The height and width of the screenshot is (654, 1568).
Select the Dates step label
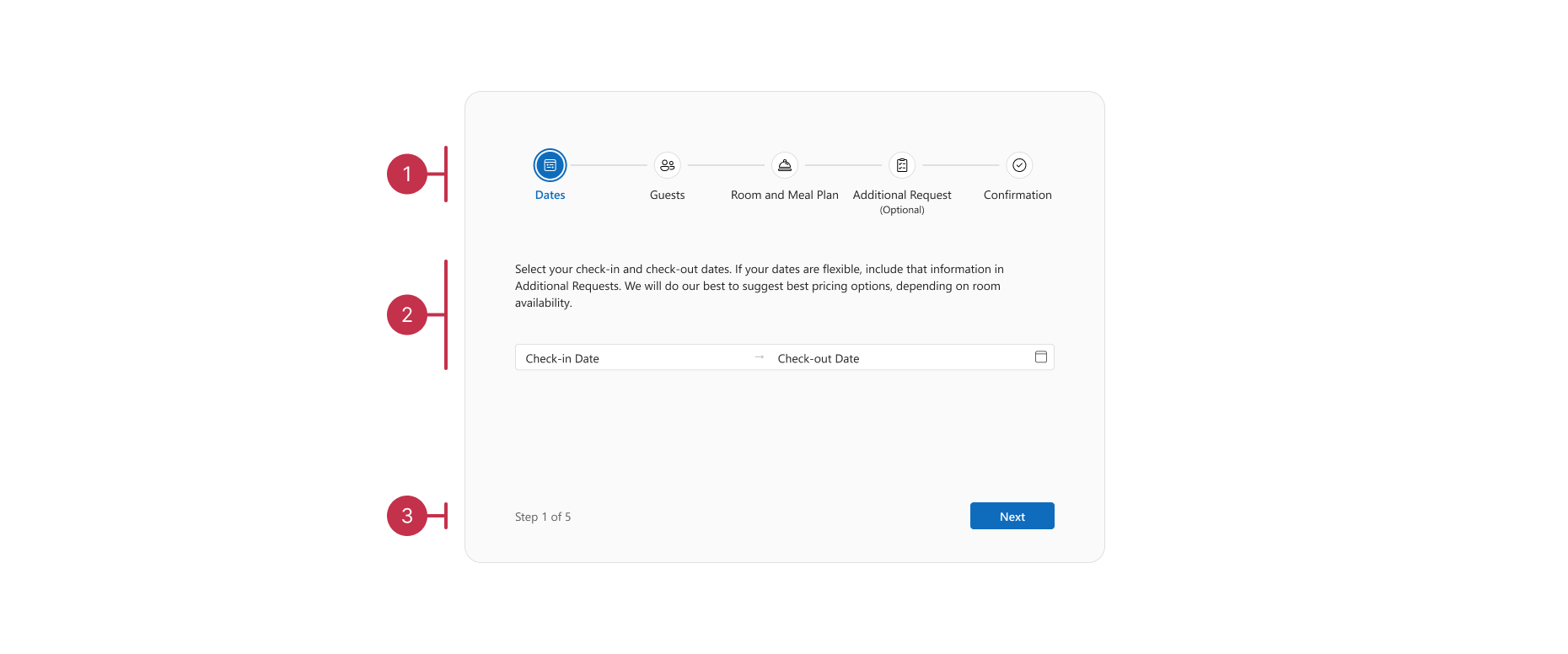(x=550, y=195)
